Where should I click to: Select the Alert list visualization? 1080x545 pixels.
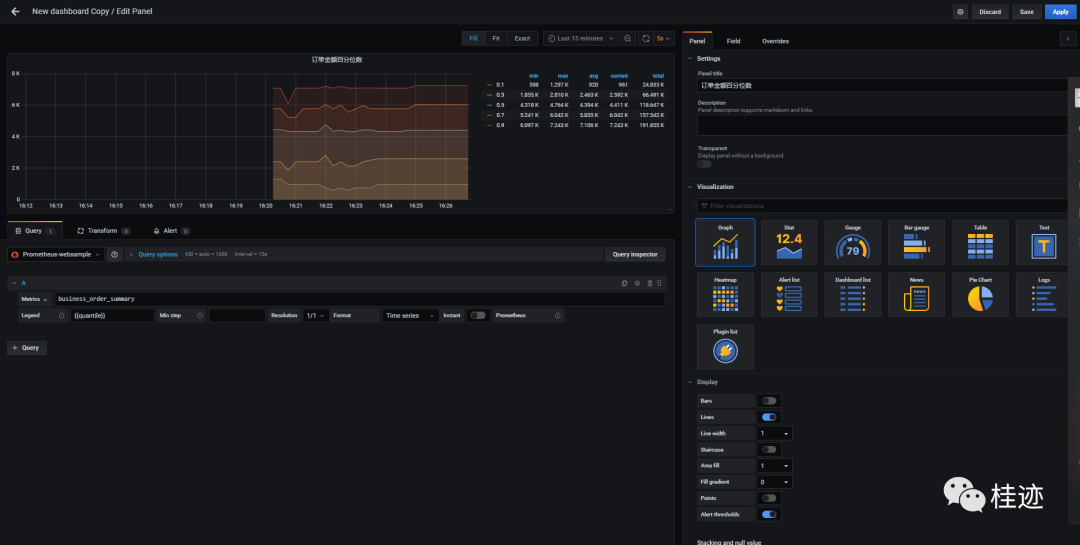tap(789, 294)
